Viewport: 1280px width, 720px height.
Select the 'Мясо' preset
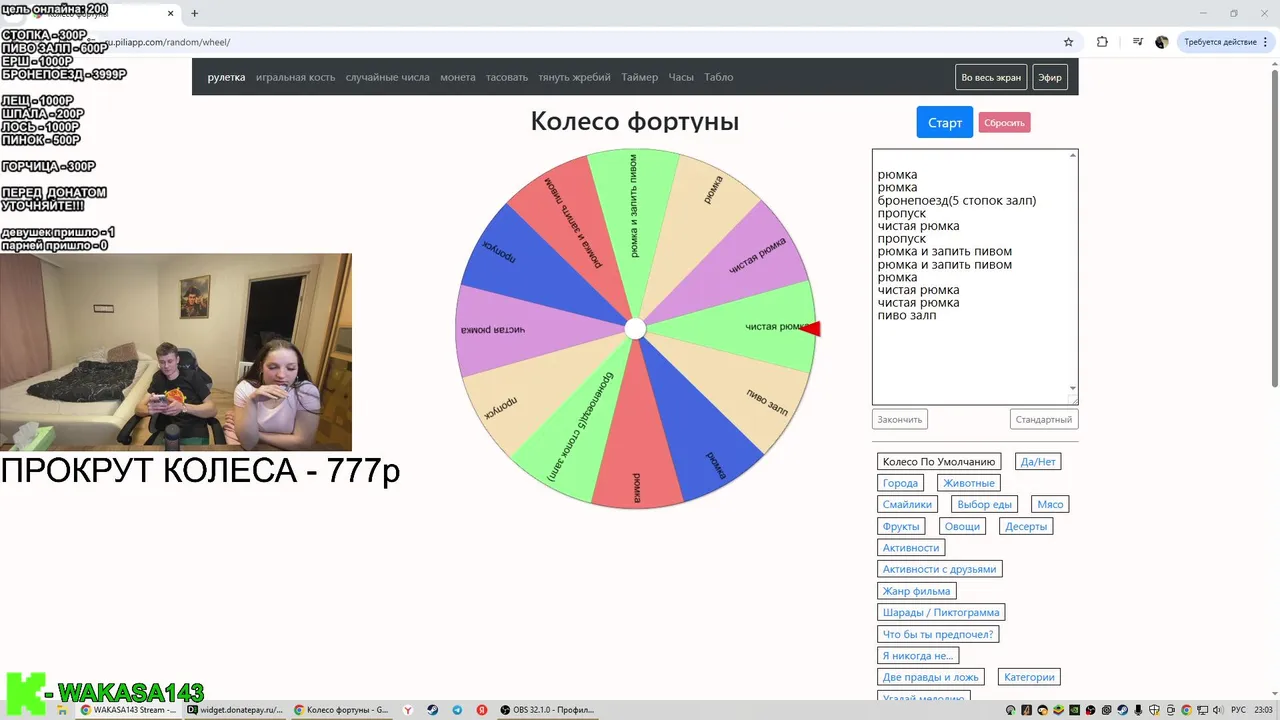(x=1050, y=504)
